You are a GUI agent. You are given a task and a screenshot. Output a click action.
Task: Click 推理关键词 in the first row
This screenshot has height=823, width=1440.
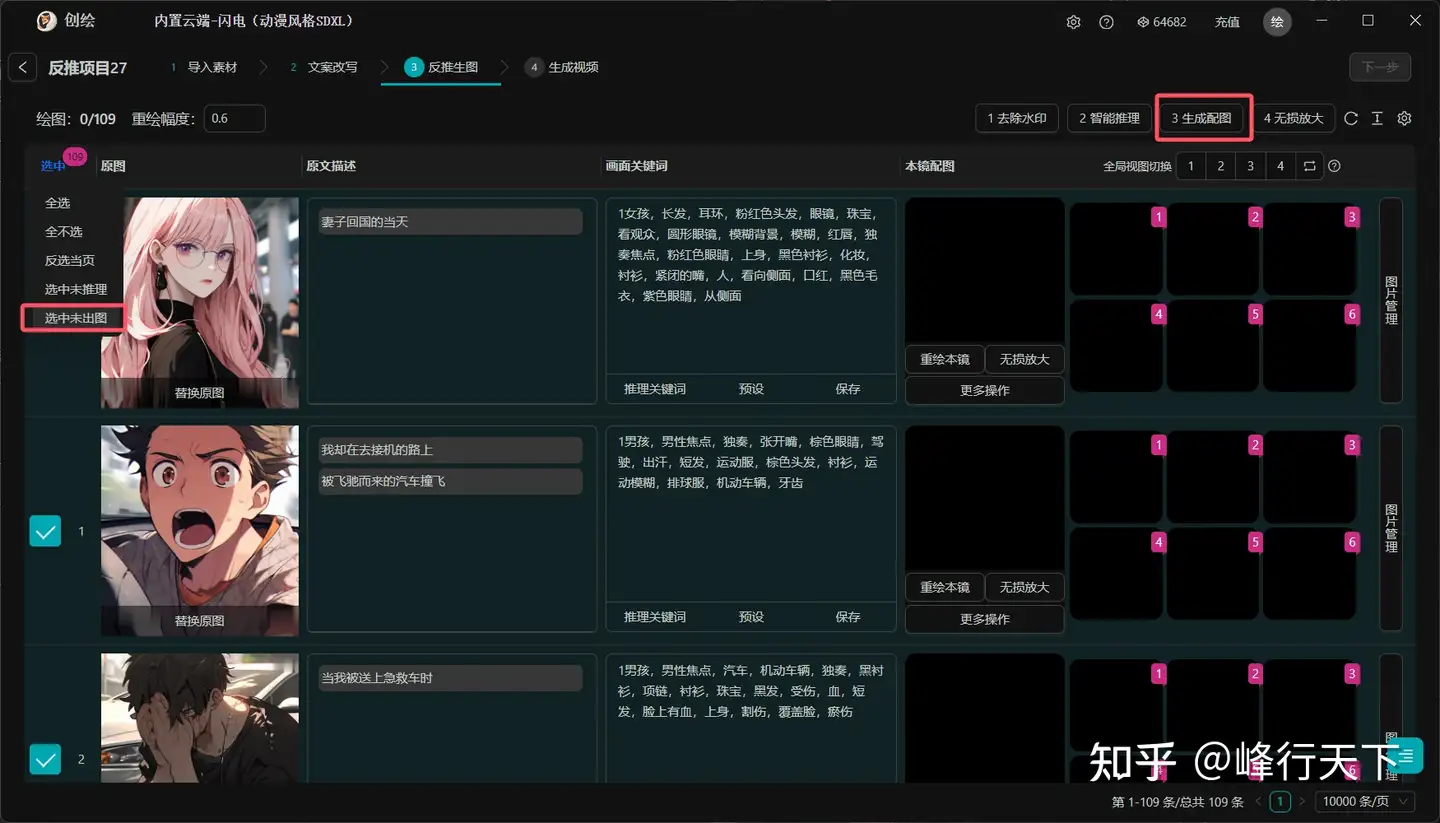tap(655, 389)
